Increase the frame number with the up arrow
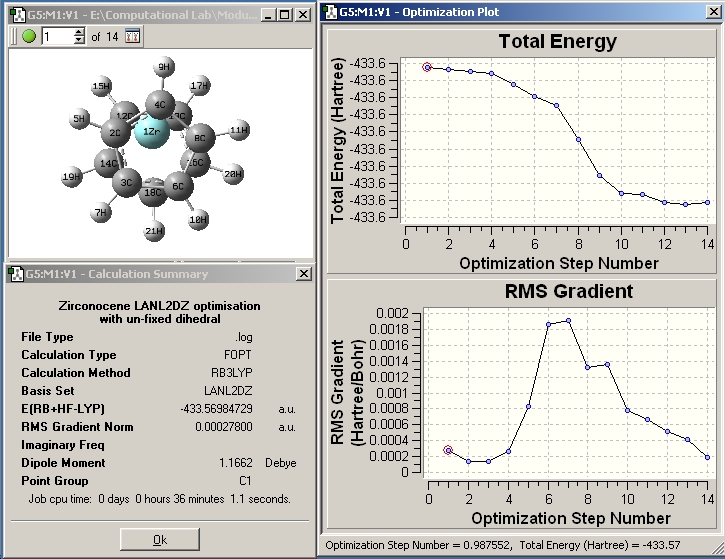This screenshot has width=725, height=559. pos(78,32)
